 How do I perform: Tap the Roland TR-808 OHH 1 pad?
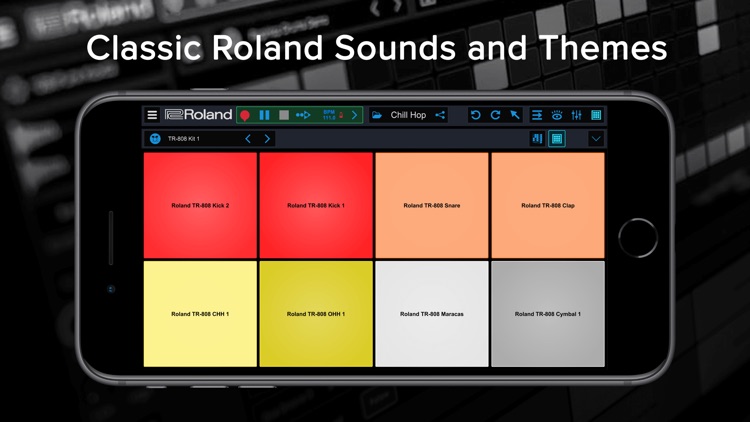point(316,314)
